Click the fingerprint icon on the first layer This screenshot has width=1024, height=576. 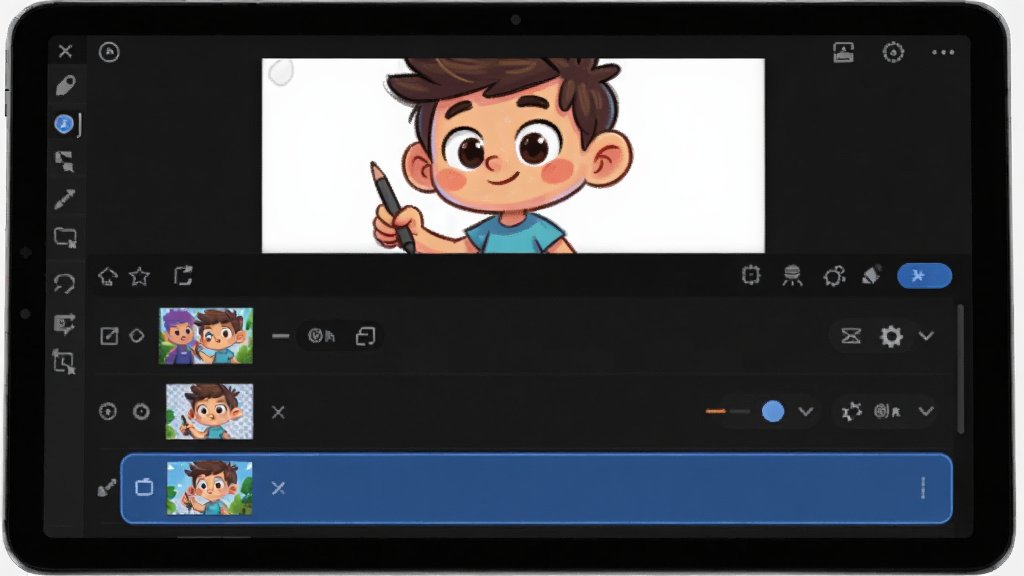click(x=321, y=336)
